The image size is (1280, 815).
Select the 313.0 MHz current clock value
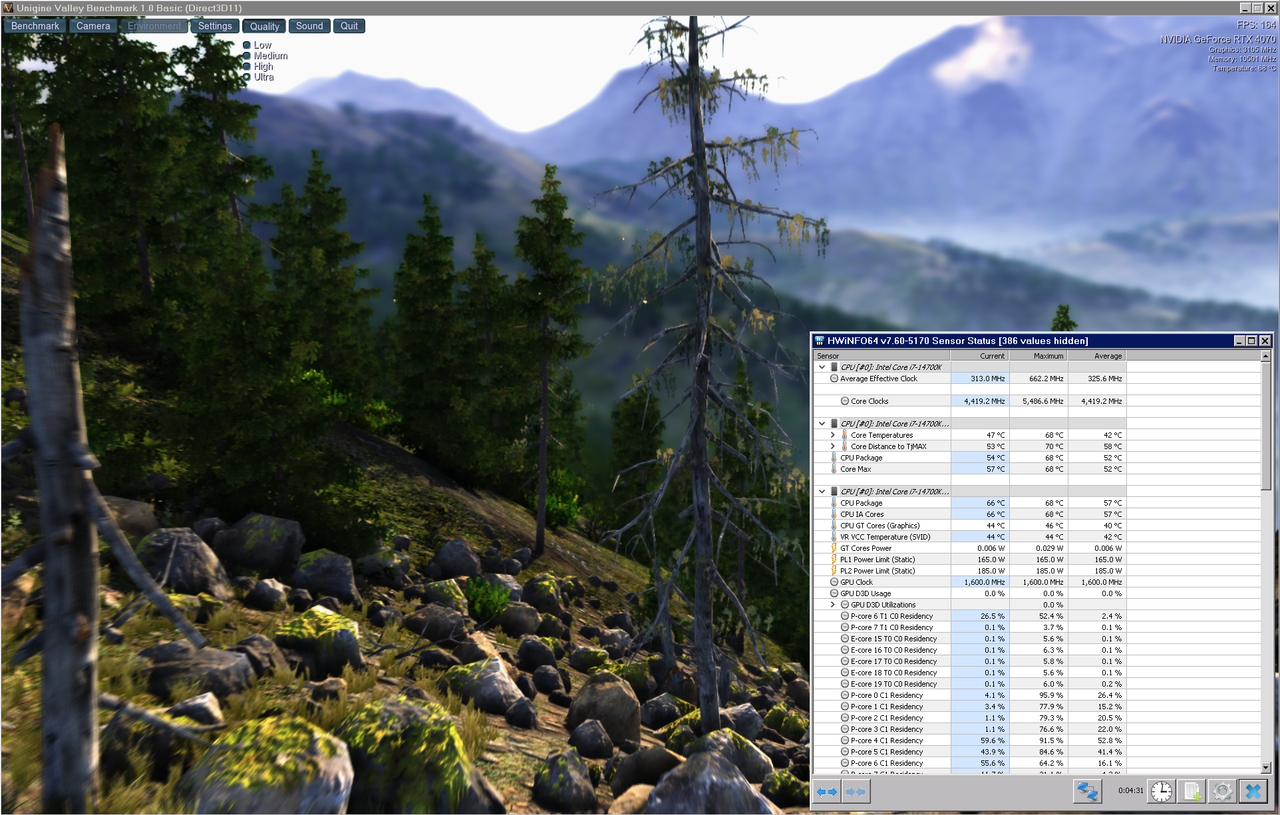[x=979, y=379]
